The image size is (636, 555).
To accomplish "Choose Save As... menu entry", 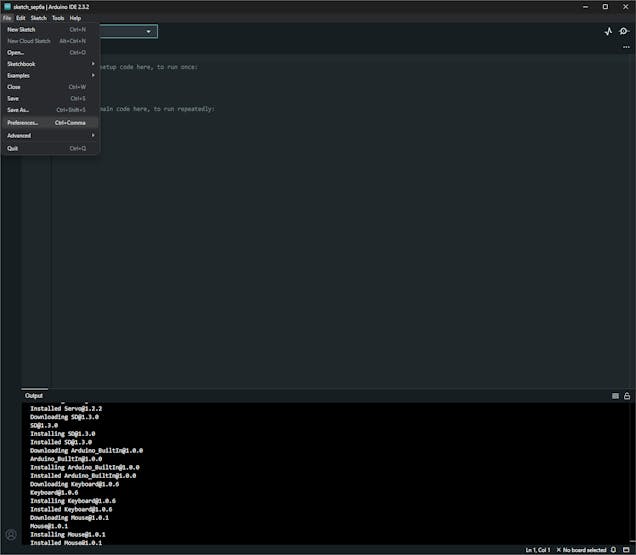I will tap(50, 110).
